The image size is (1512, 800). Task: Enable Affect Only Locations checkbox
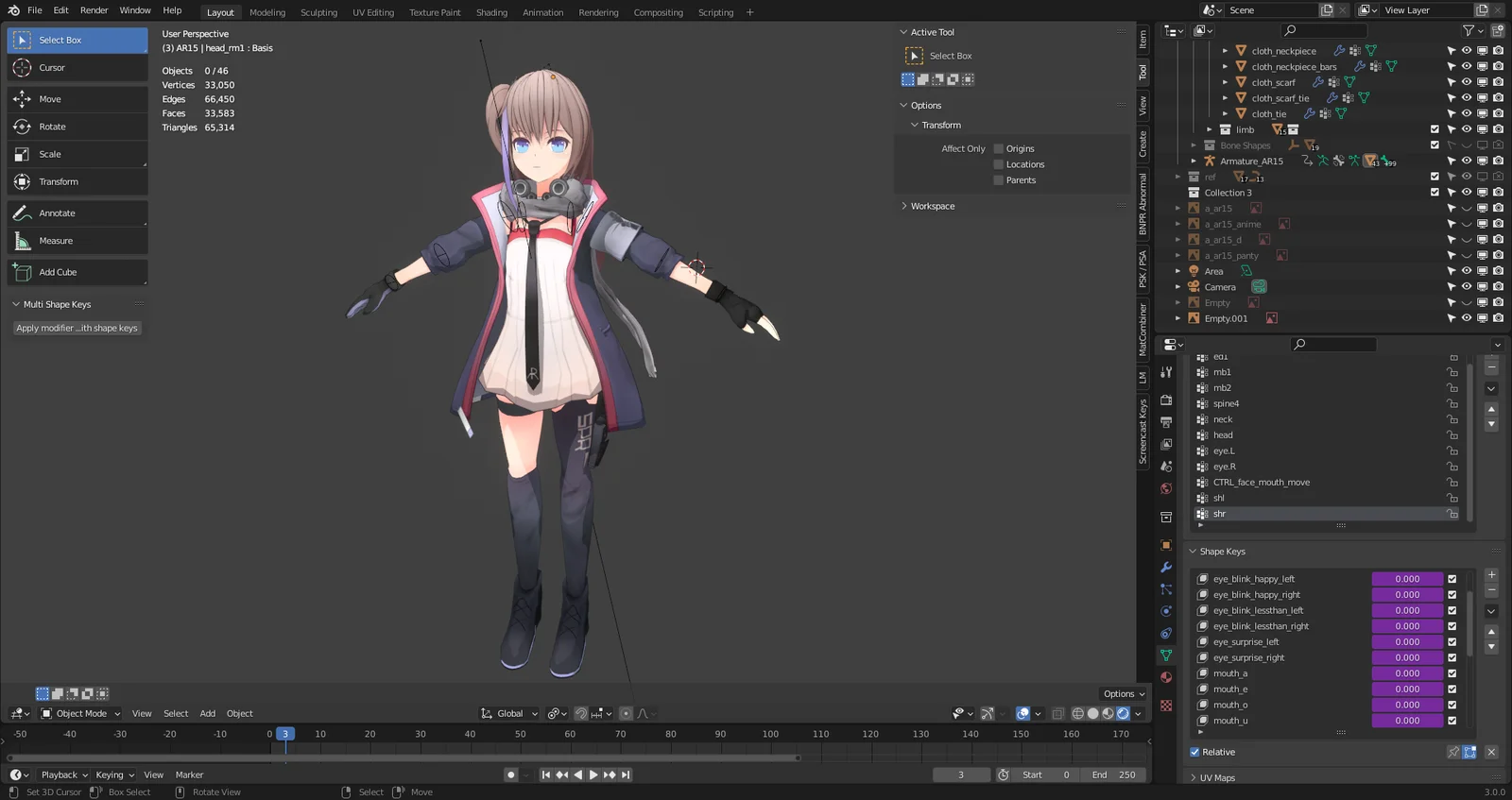pos(998,164)
